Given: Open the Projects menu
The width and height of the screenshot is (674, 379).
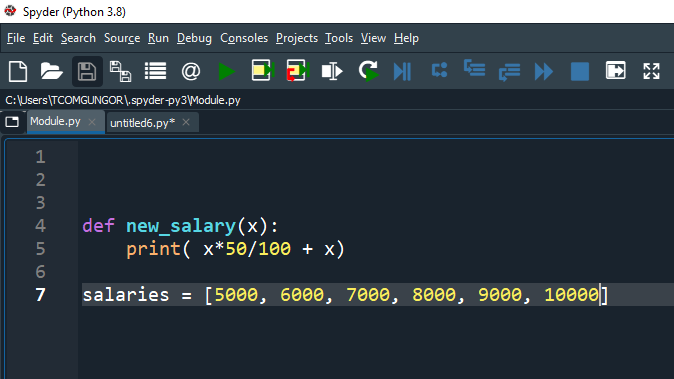Looking at the screenshot, I should (297, 38).
